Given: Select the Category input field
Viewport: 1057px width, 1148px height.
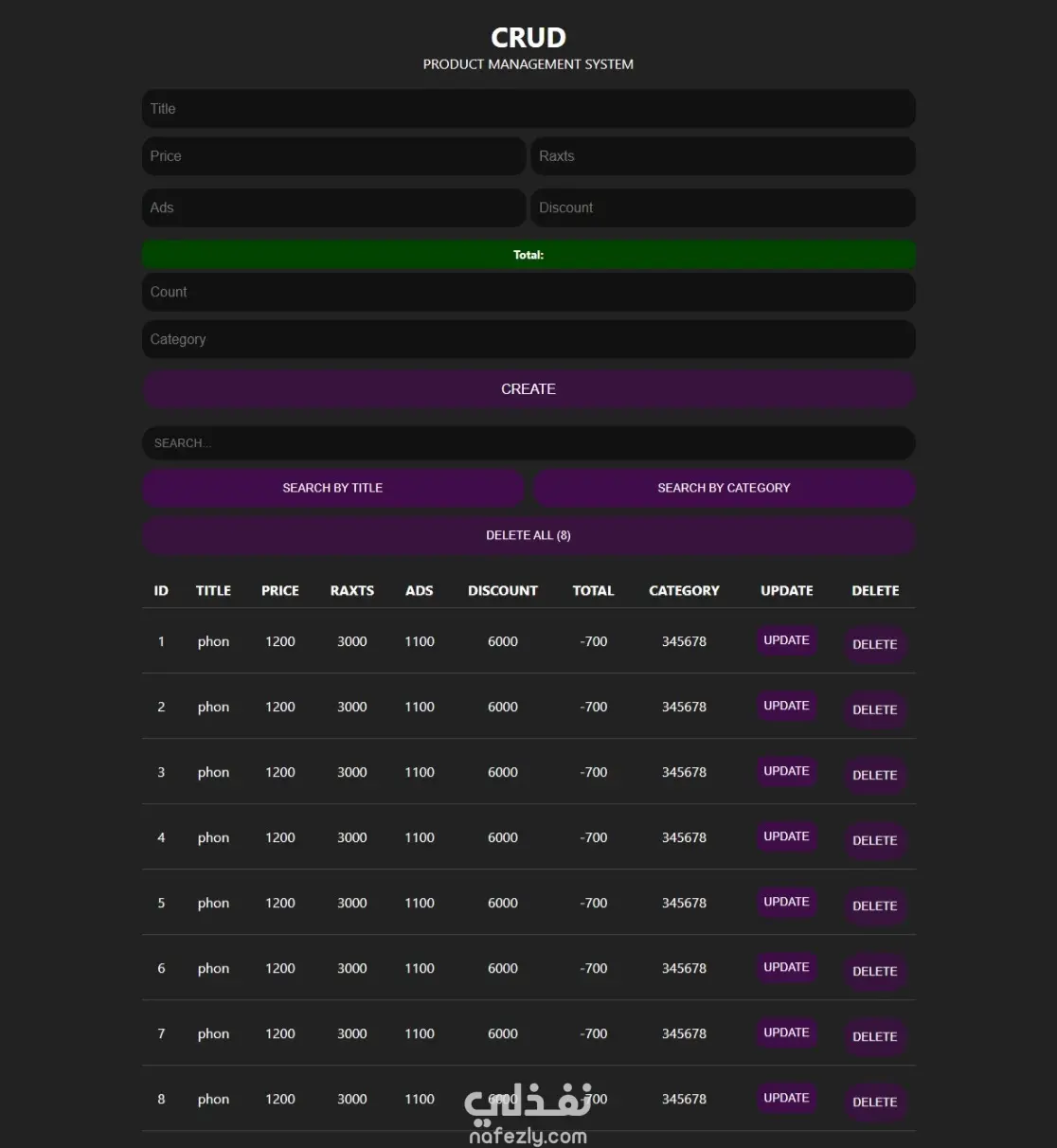Looking at the screenshot, I should tap(528, 339).
